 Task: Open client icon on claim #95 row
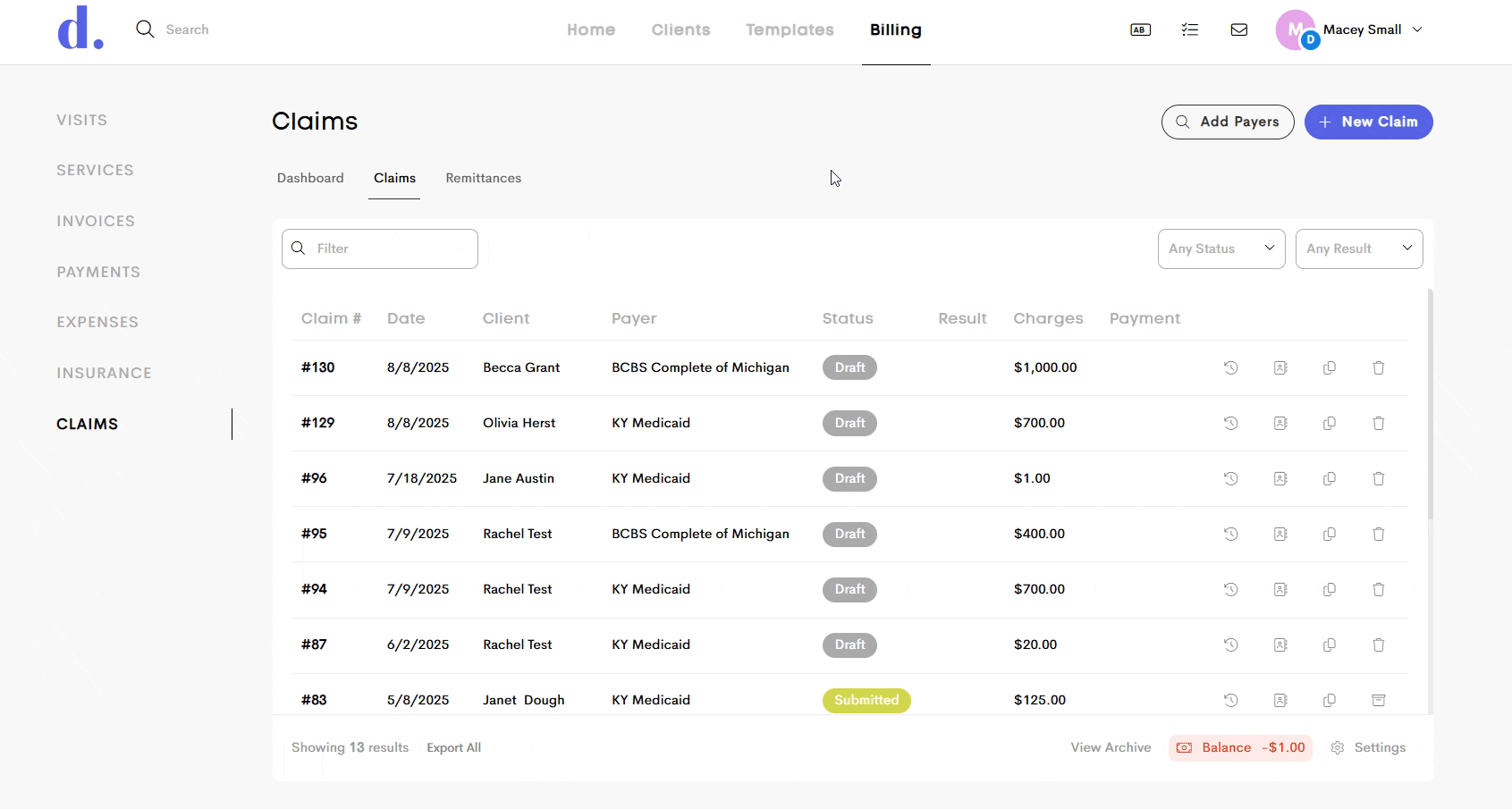tap(1280, 534)
